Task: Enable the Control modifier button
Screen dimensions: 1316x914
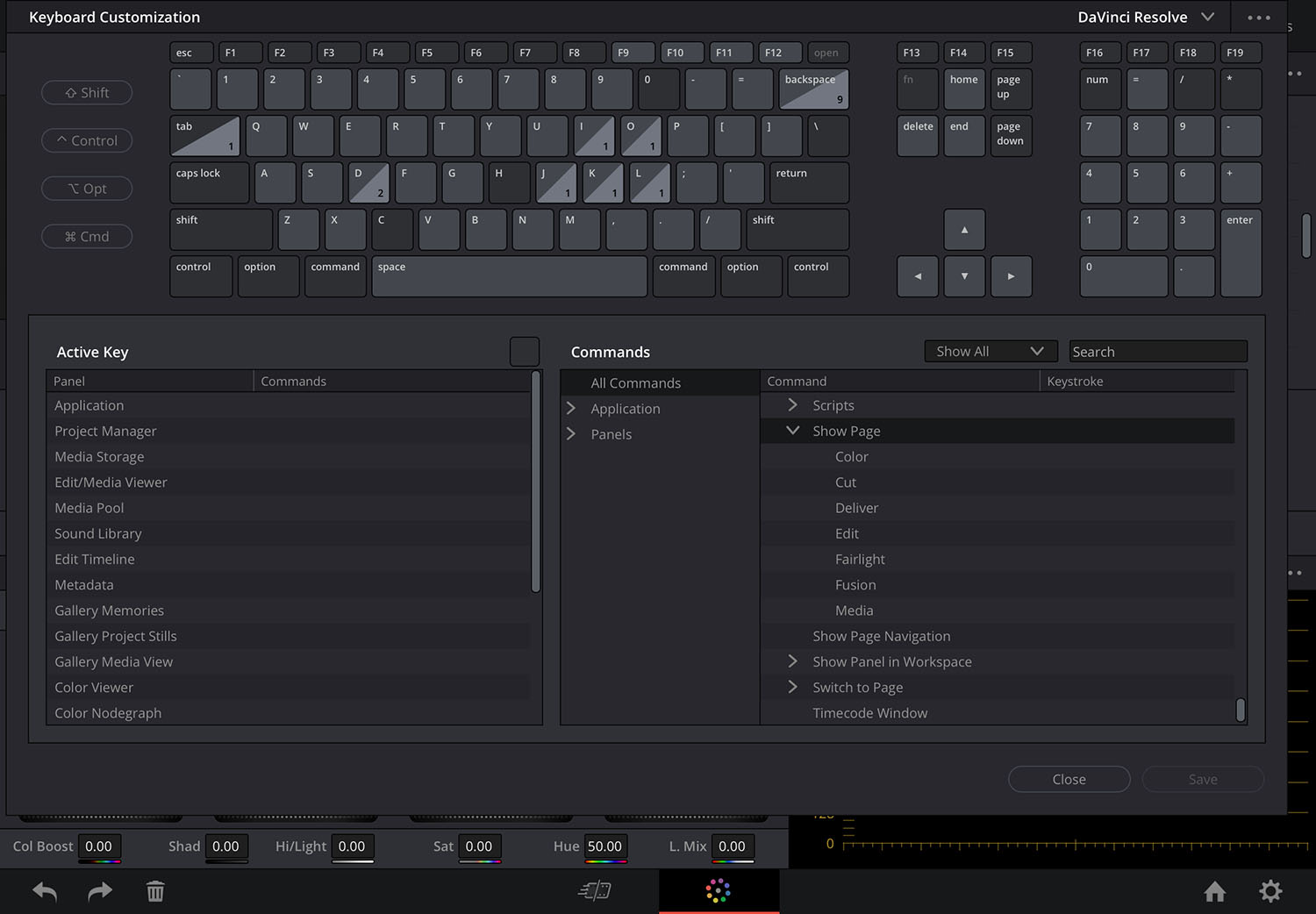Action: (87, 140)
